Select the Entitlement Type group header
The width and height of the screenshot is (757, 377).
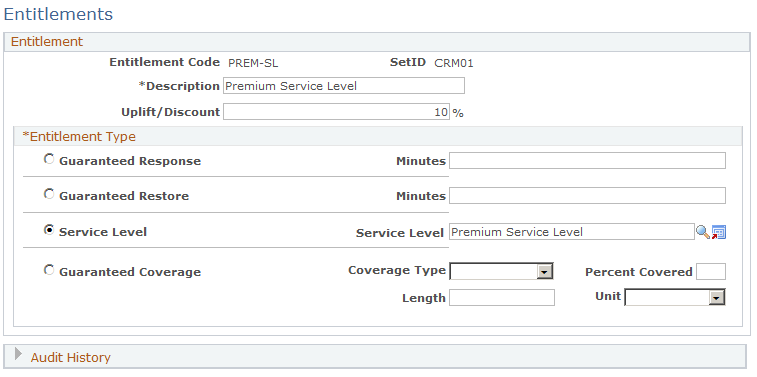(x=79, y=137)
